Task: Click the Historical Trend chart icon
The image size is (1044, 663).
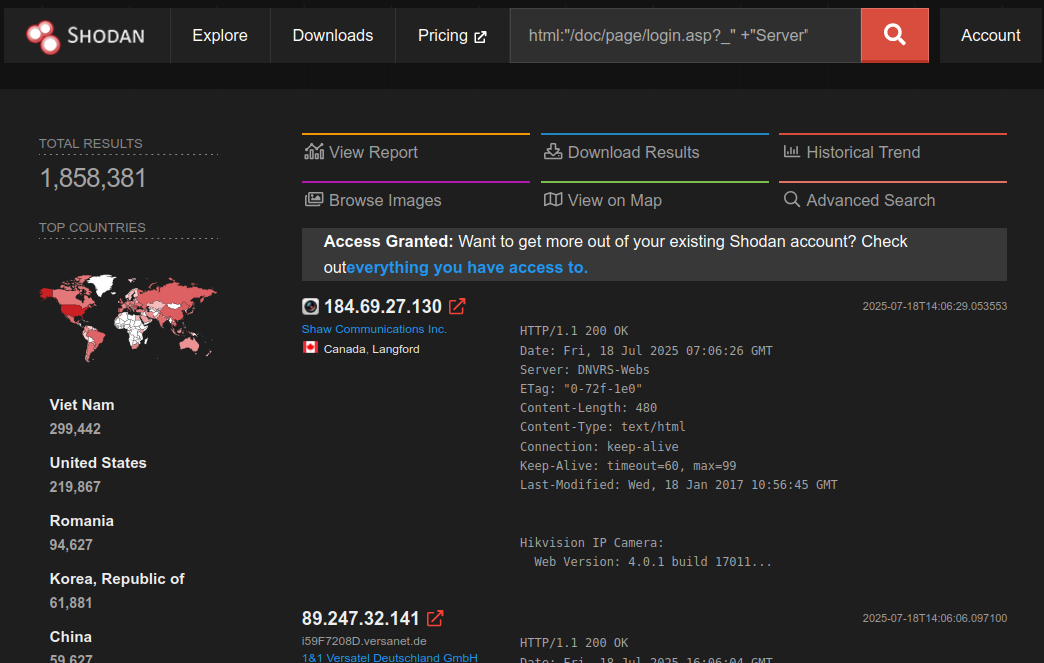Action: click(791, 151)
